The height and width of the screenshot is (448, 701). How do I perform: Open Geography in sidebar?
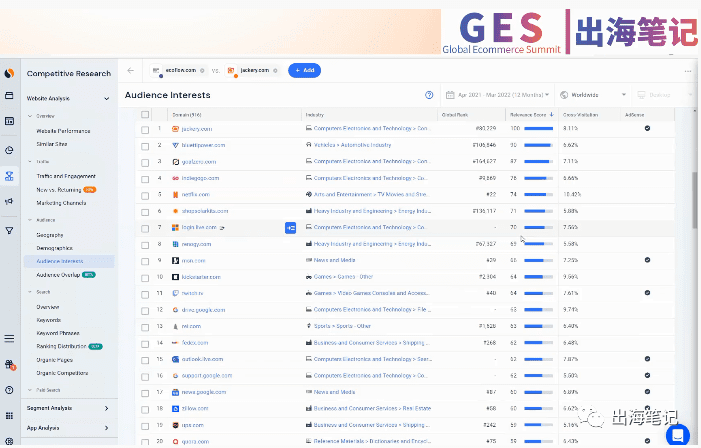[x=50, y=235]
